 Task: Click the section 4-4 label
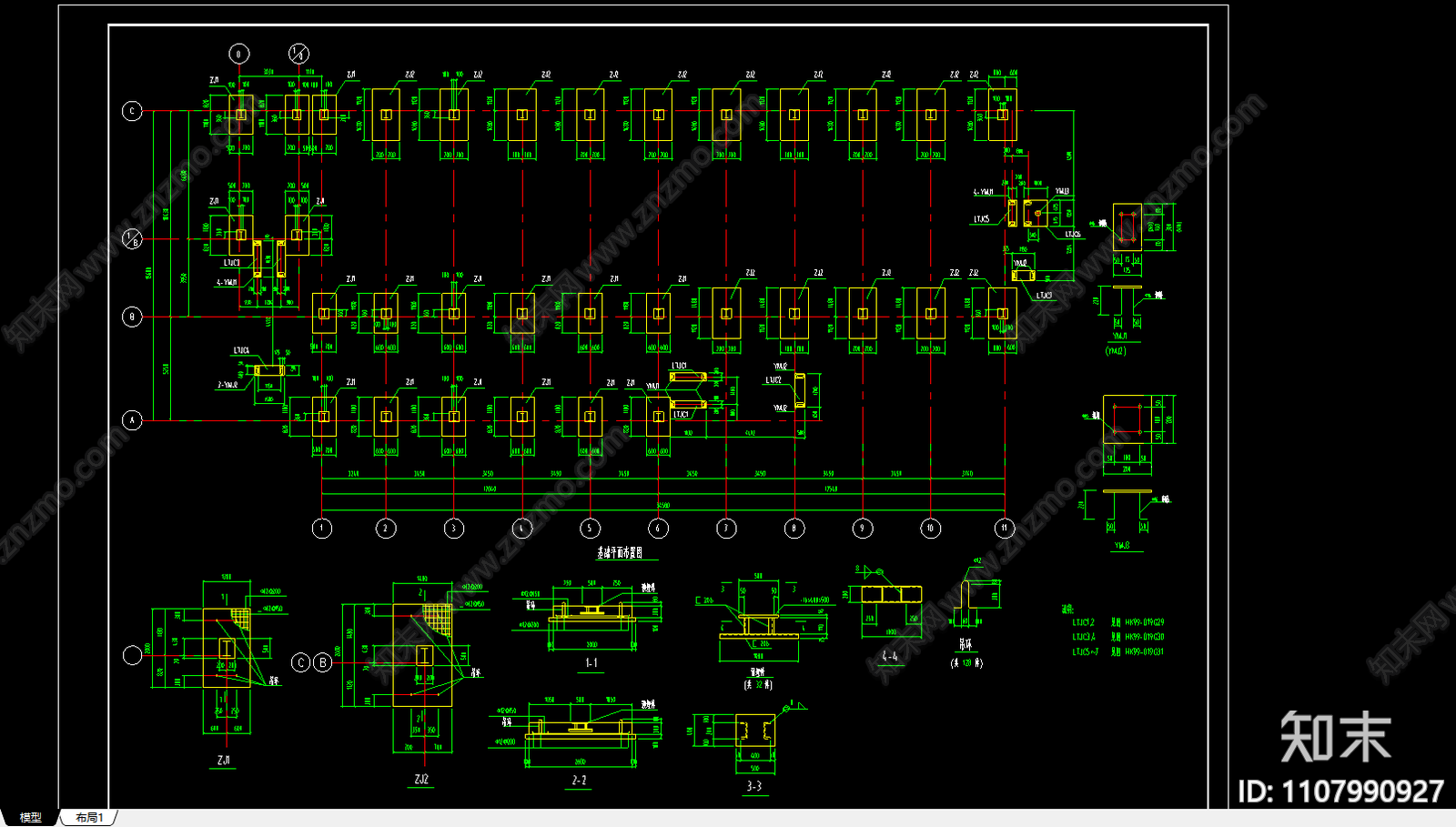pos(889,656)
